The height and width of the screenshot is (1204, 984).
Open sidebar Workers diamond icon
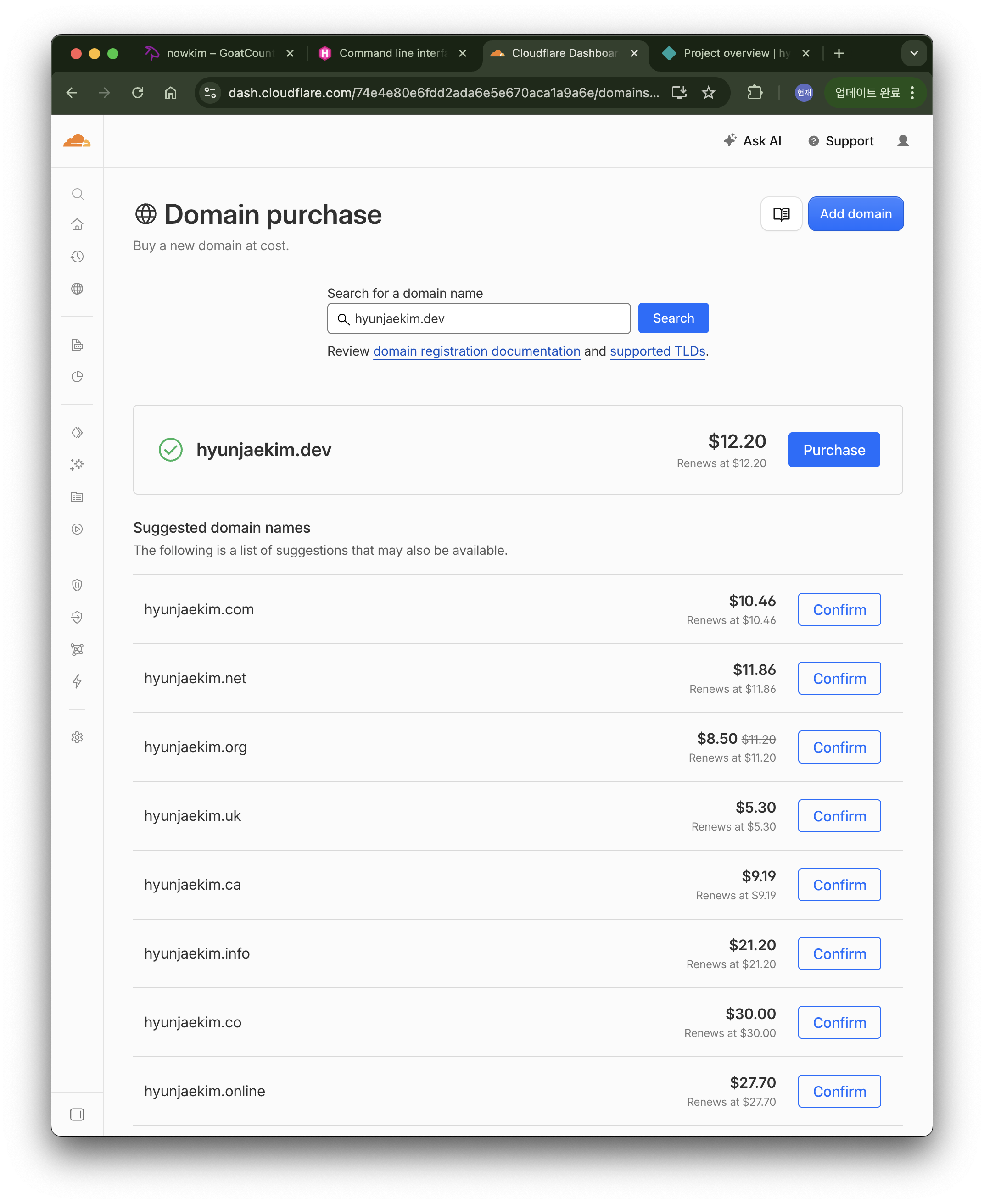[78, 433]
